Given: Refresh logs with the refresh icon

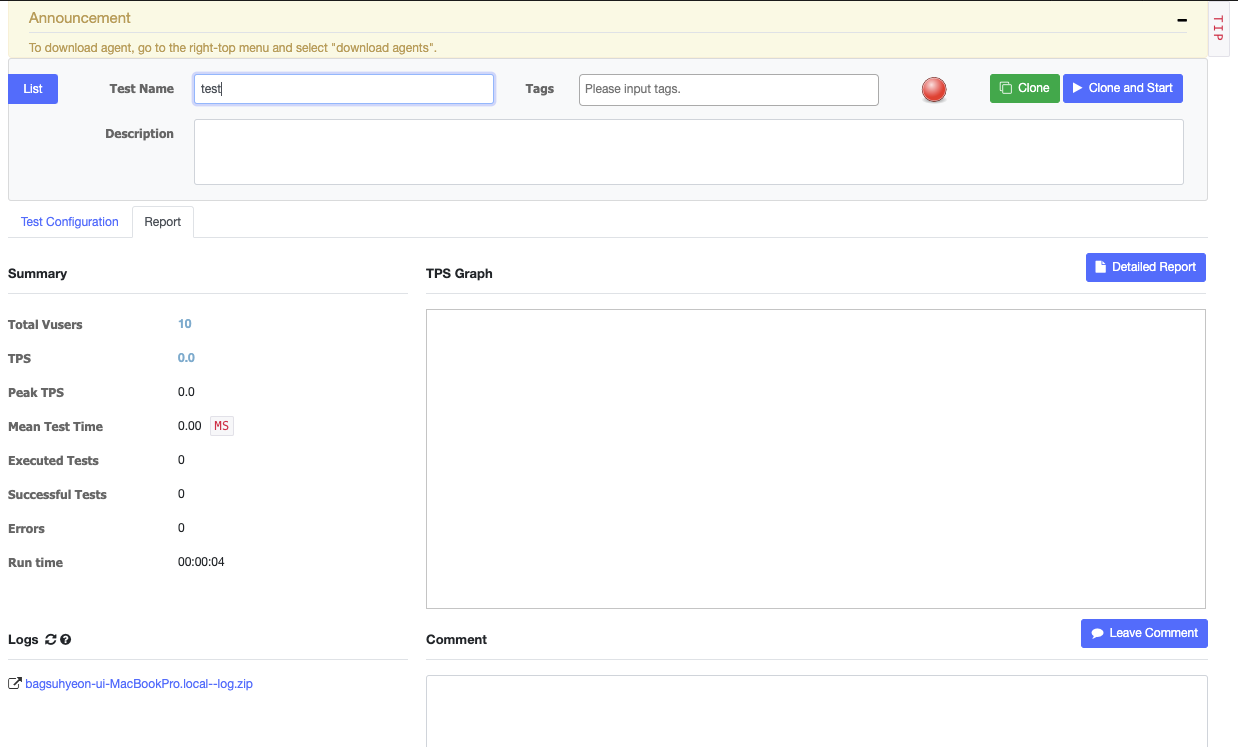Looking at the screenshot, I should click(x=51, y=640).
